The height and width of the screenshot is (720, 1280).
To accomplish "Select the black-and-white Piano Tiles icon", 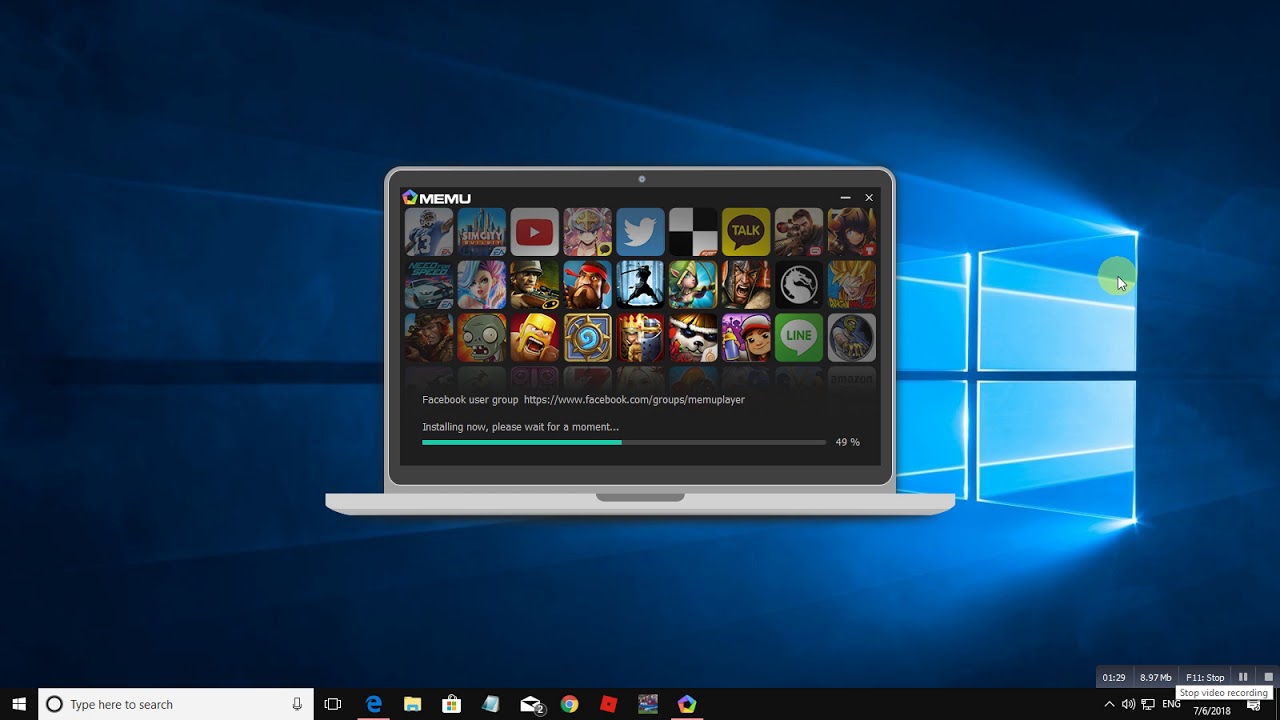I will pyautogui.click(x=693, y=232).
